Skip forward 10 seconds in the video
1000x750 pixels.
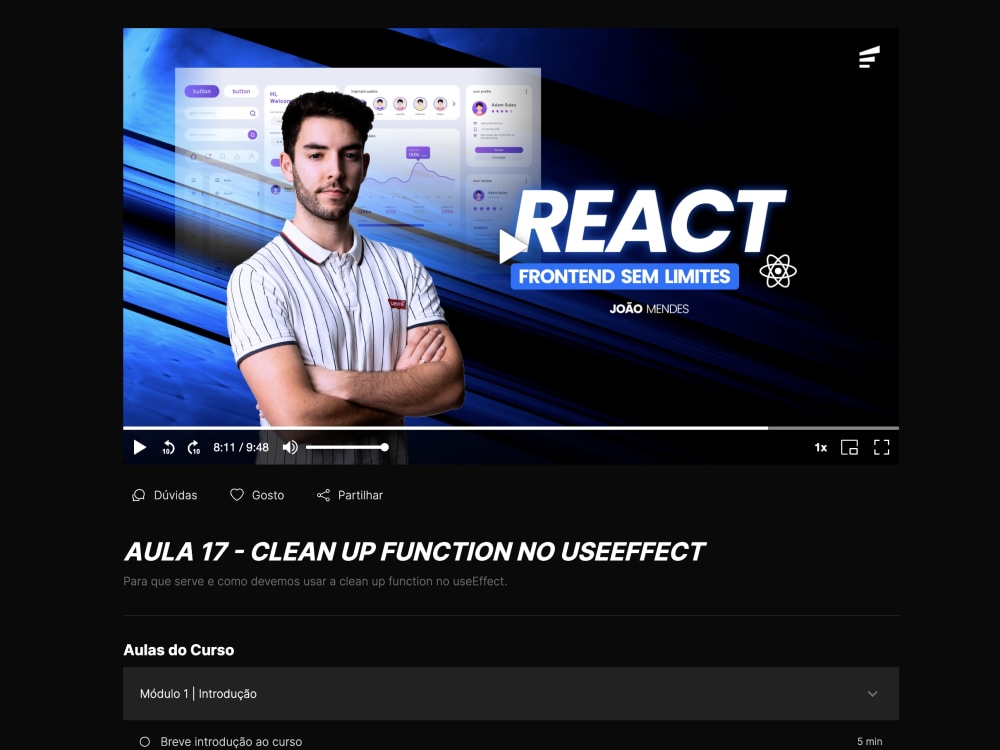(x=194, y=447)
